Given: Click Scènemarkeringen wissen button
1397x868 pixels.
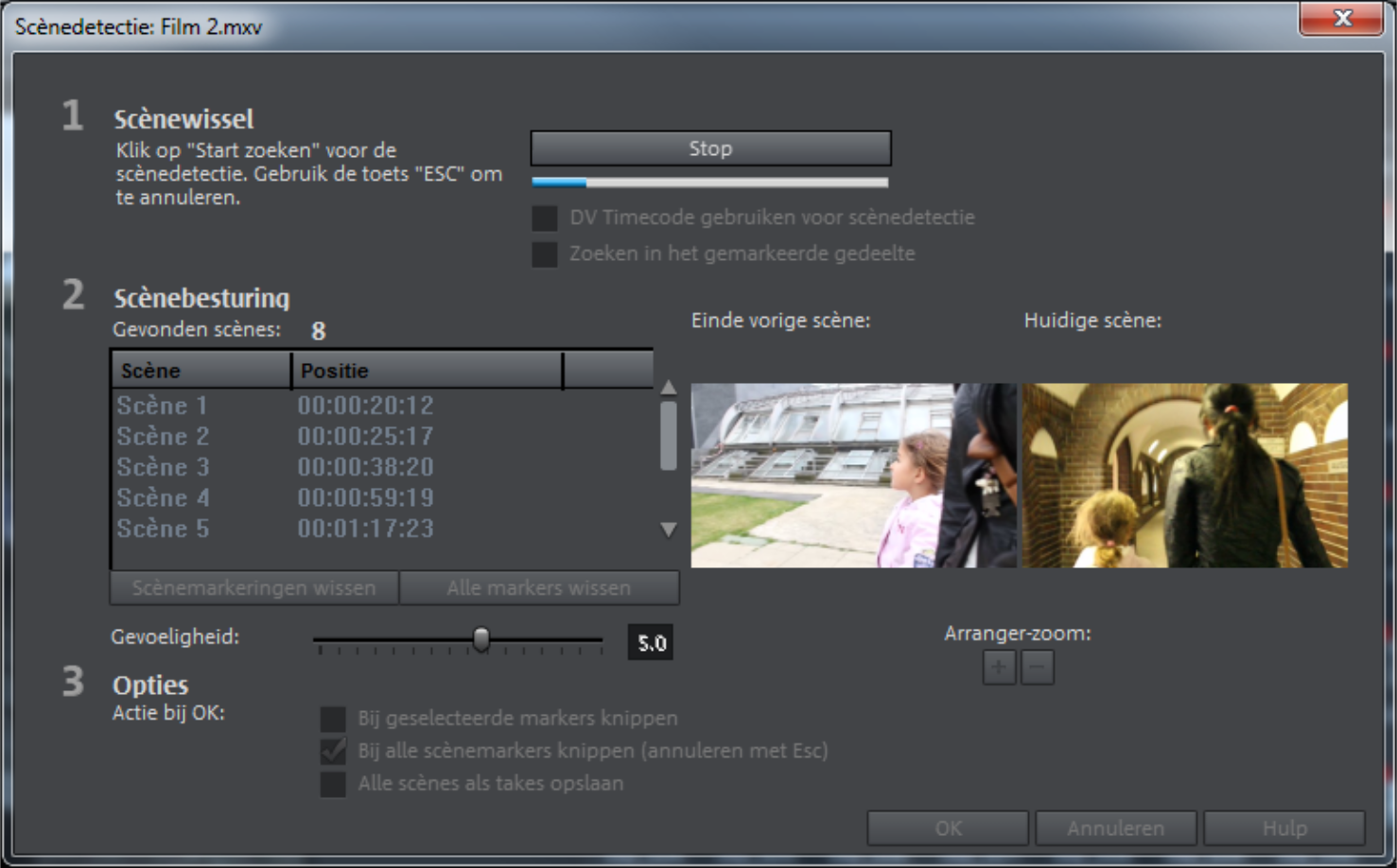Looking at the screenshot, I should point(253,588).
